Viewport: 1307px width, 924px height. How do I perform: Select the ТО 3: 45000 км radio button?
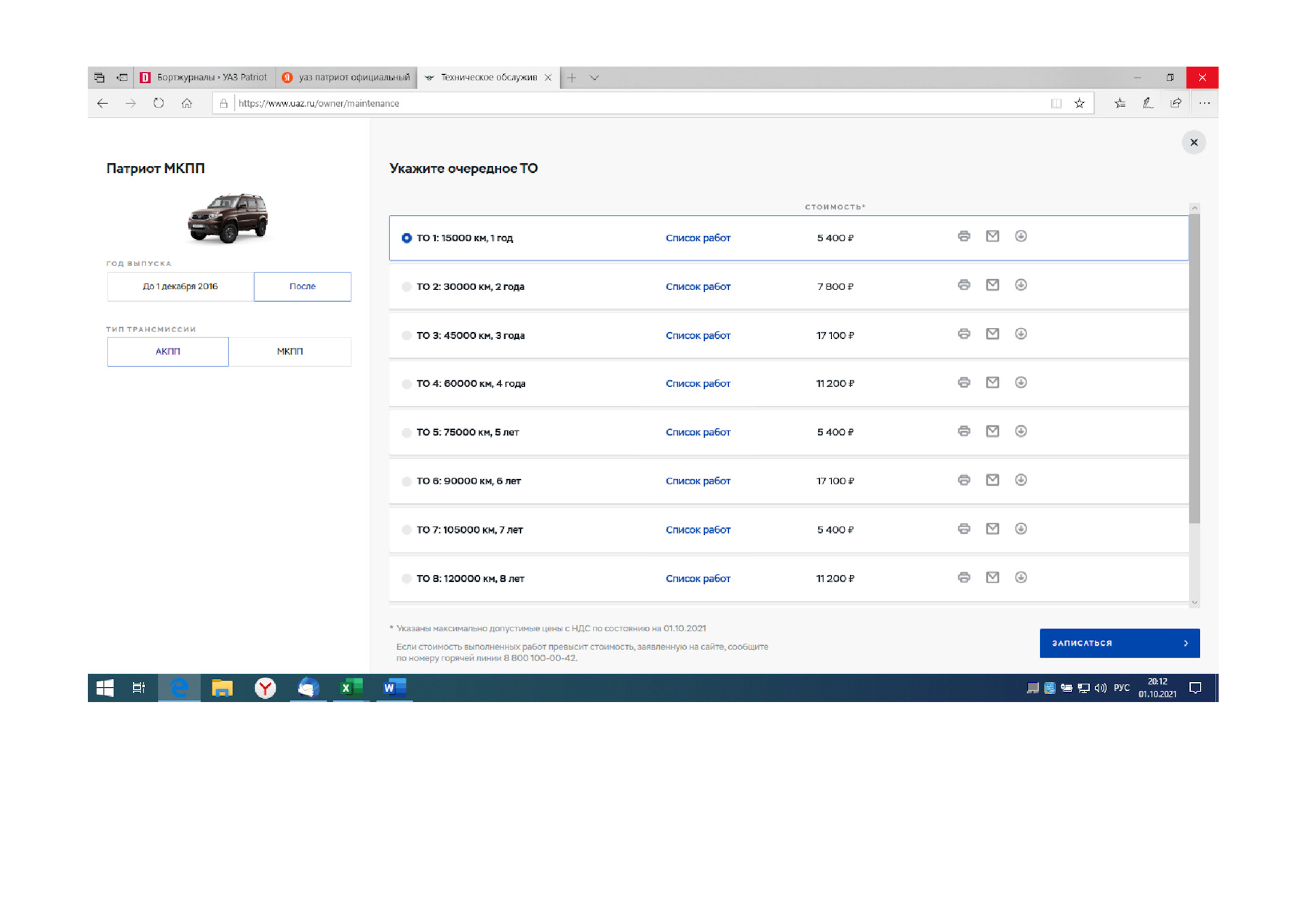(406, 335)
